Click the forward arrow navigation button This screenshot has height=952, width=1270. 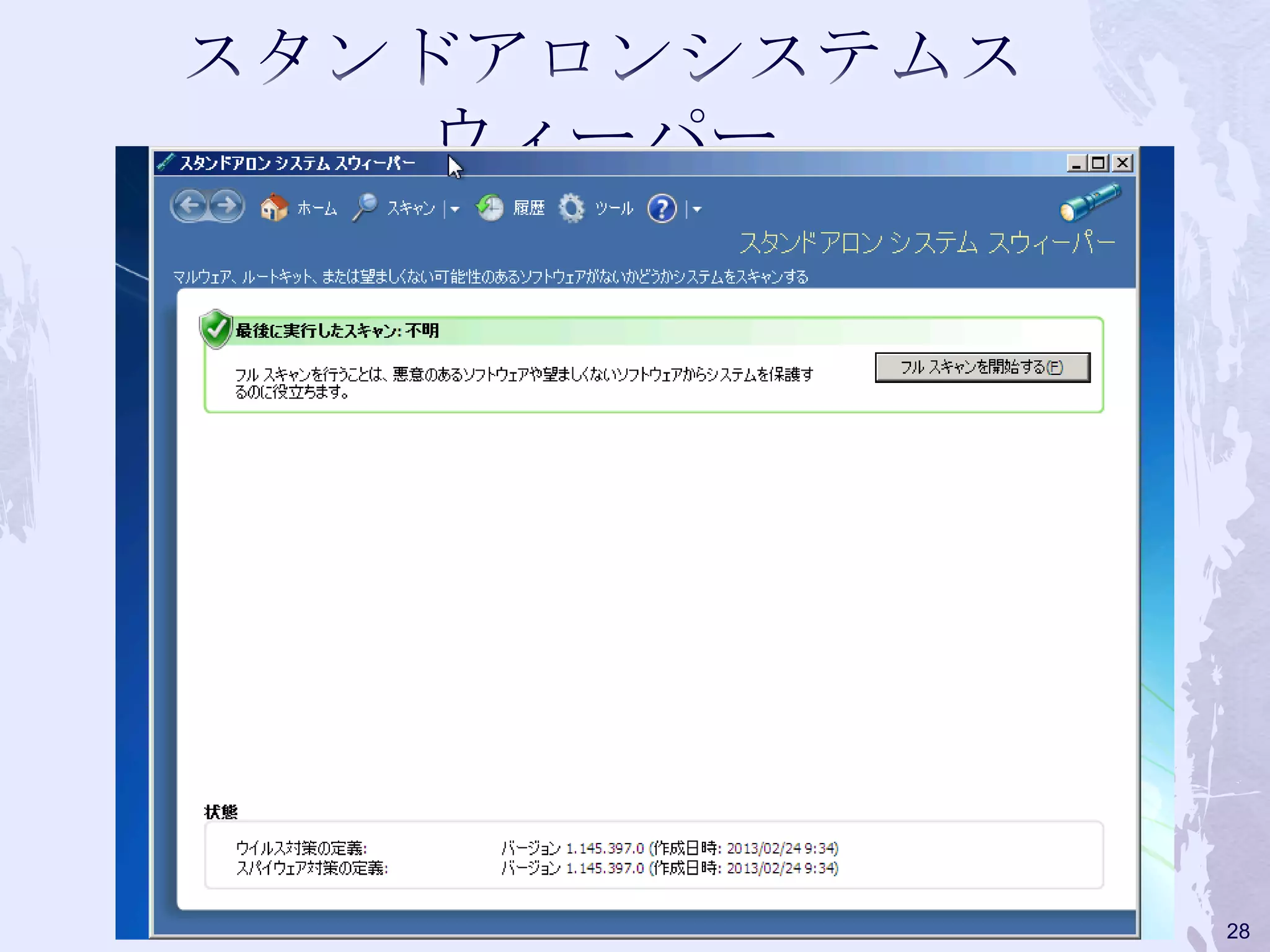[x=227, y=206]
